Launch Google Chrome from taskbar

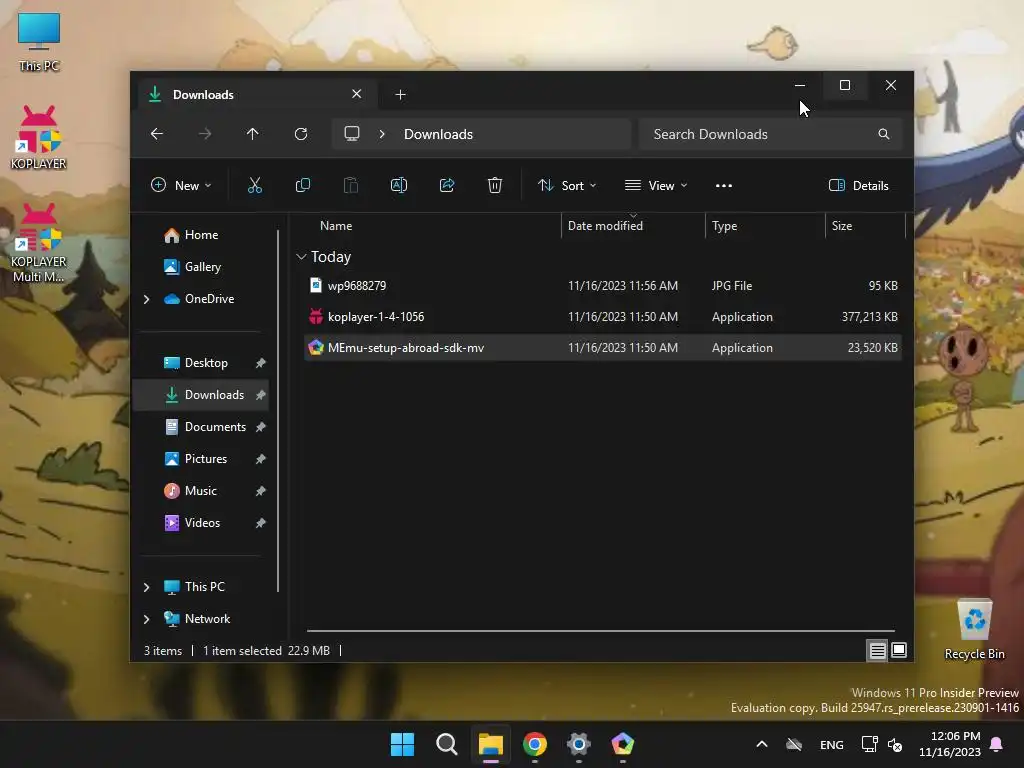pyautogui.click(x=535, y=744)
